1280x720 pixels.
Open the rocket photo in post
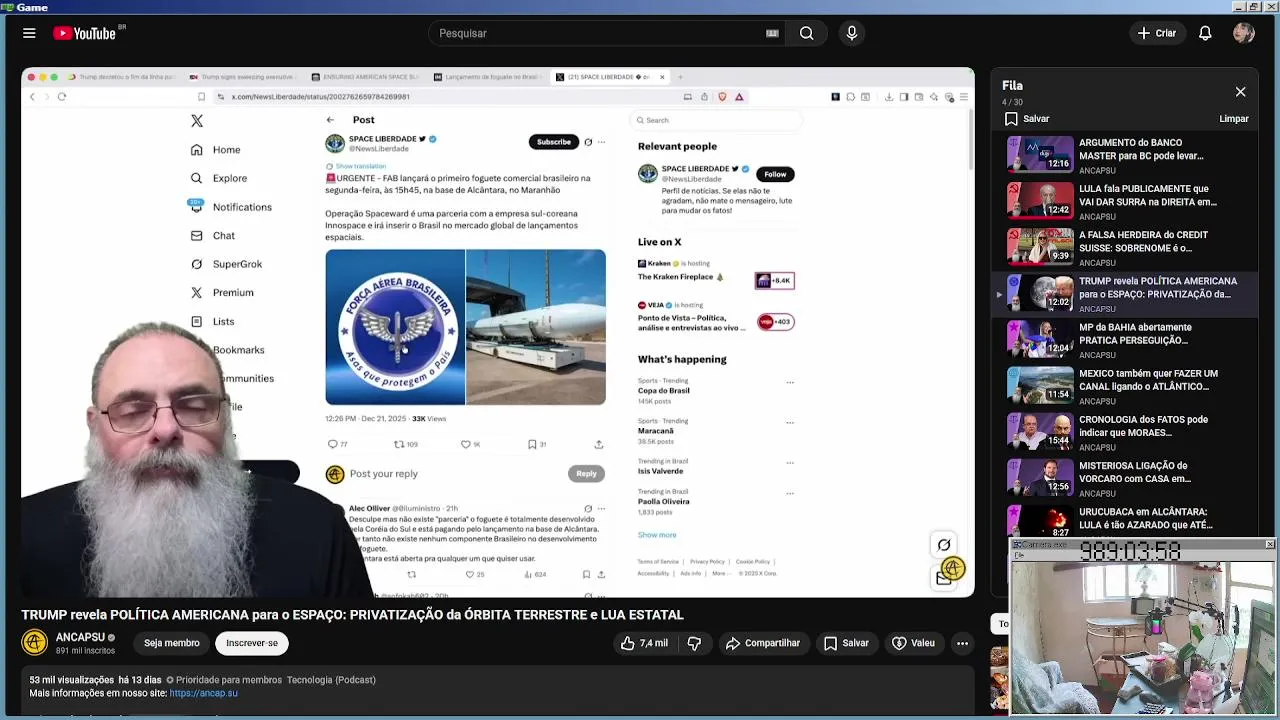click(536, 327)
